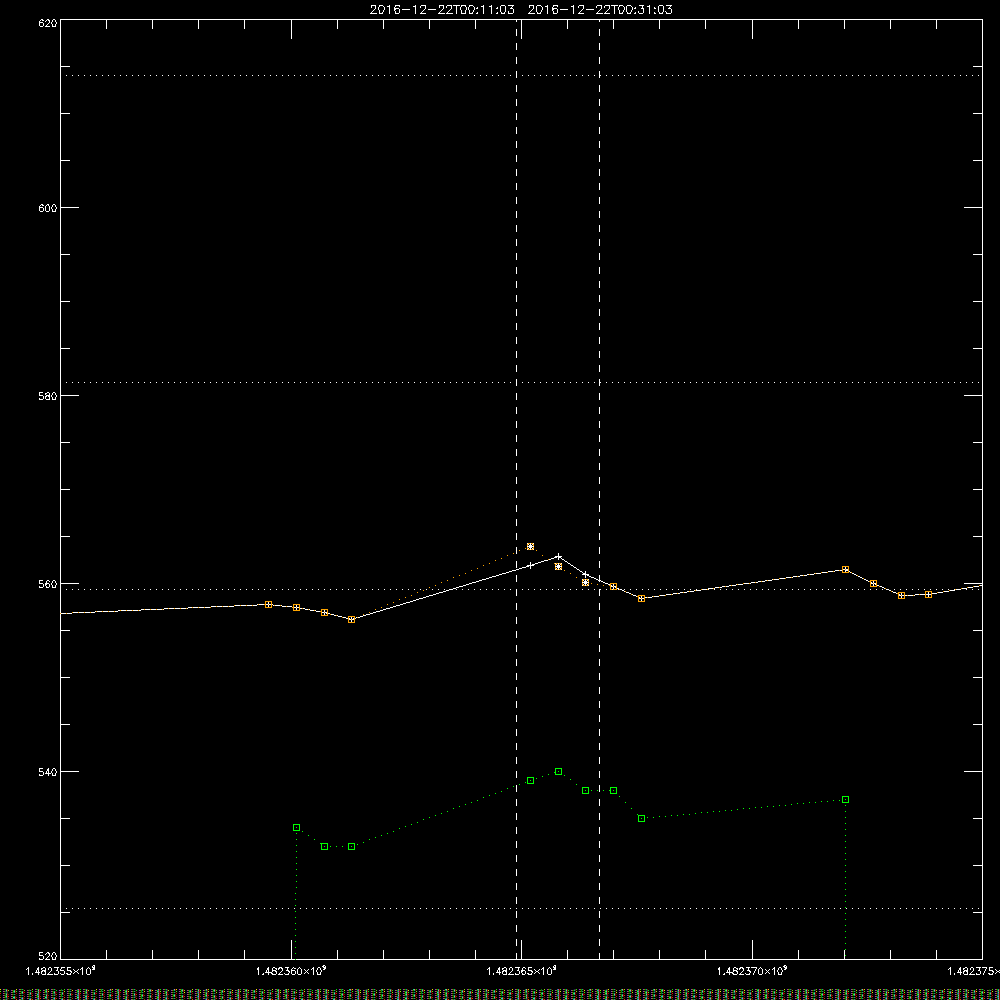The height and width of the screenshot is (1000, 1000).
Task: Click the y-axis label 600
Action: (x=48, y=208)
